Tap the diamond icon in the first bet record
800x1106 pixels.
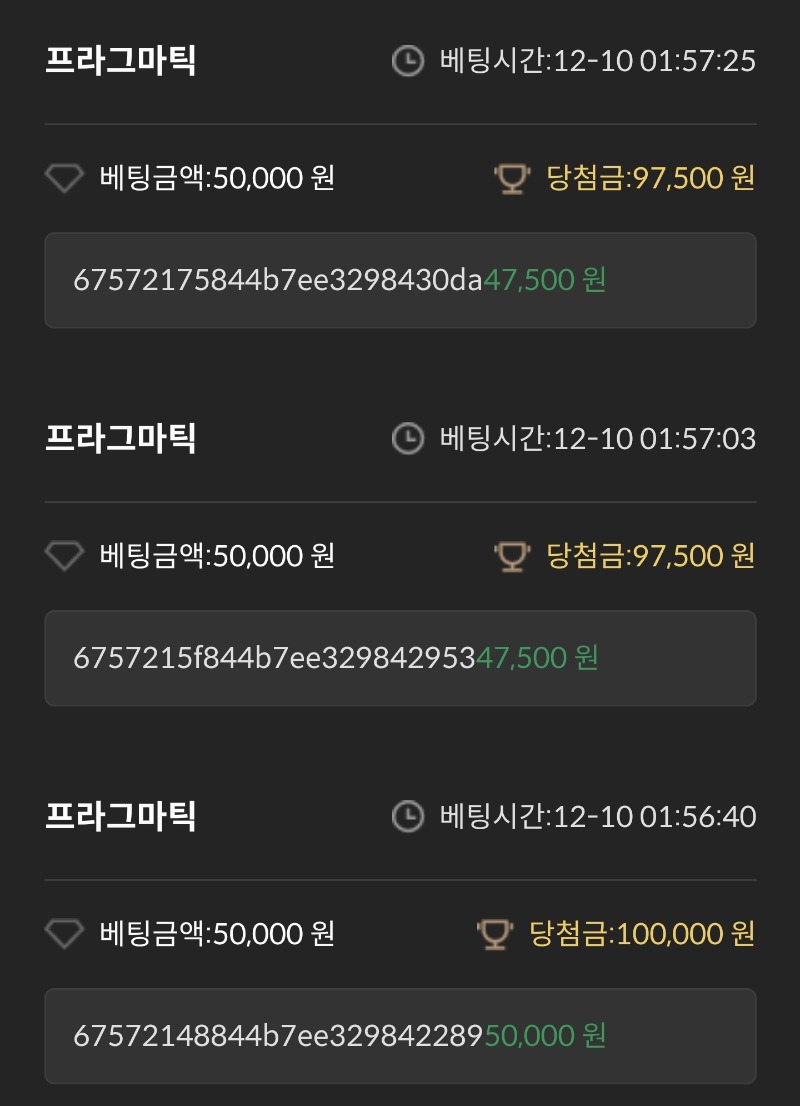tap(64, 178)
